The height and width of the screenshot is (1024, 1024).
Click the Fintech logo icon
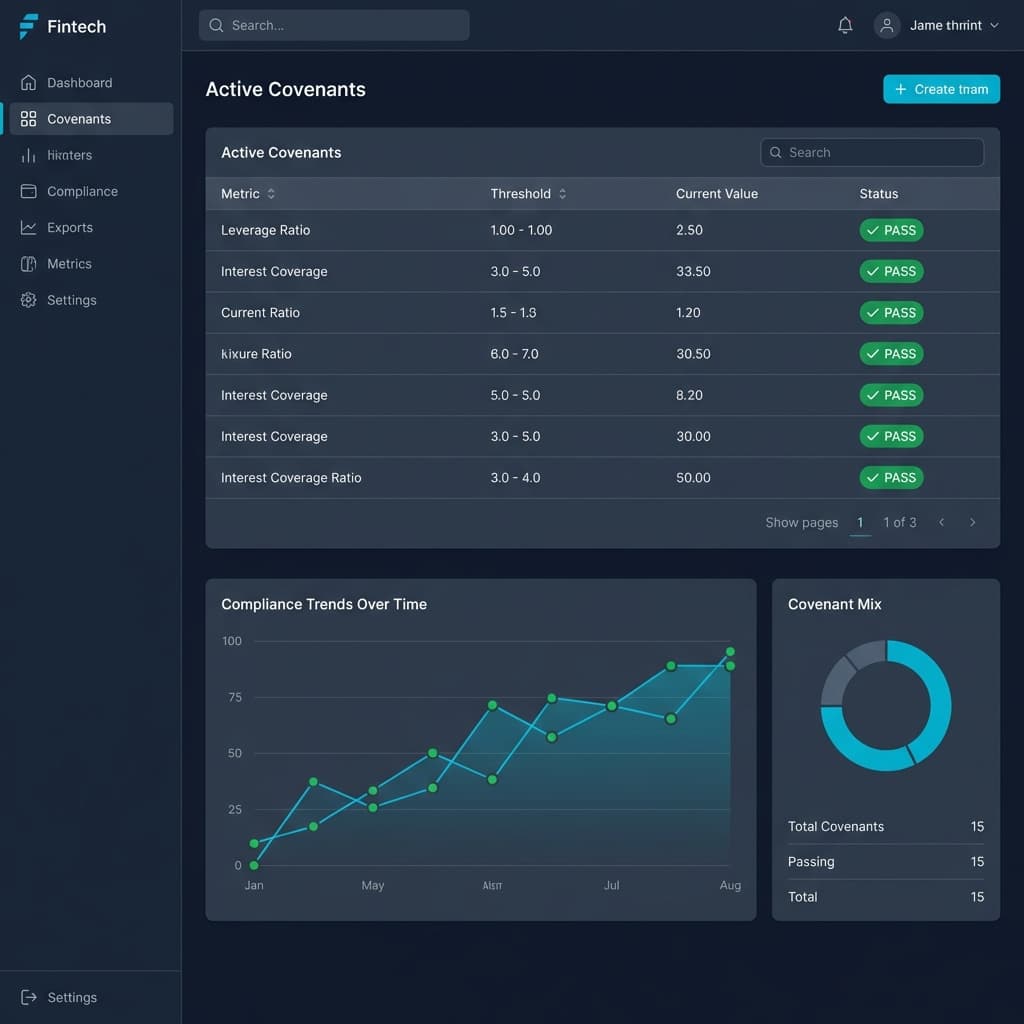pyautogui.click(x=28, y=26)
